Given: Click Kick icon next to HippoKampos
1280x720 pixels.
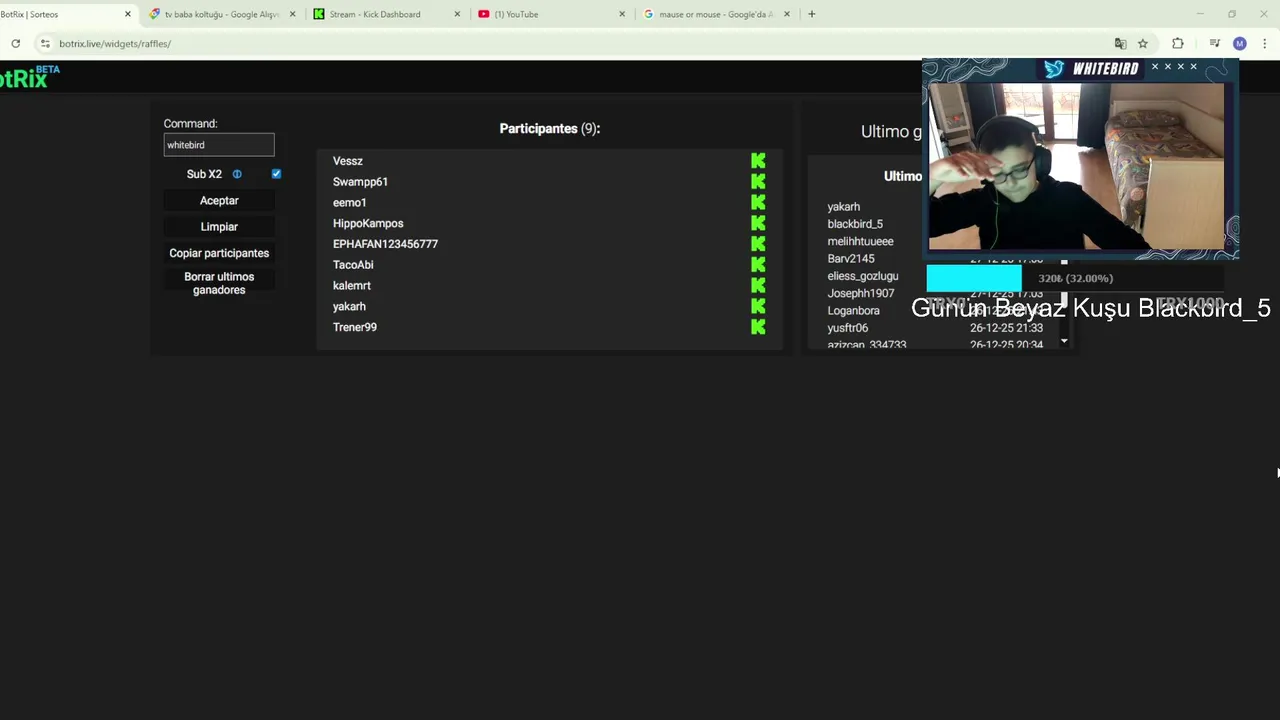Looking at the screenshot, I should coord(758,223).
